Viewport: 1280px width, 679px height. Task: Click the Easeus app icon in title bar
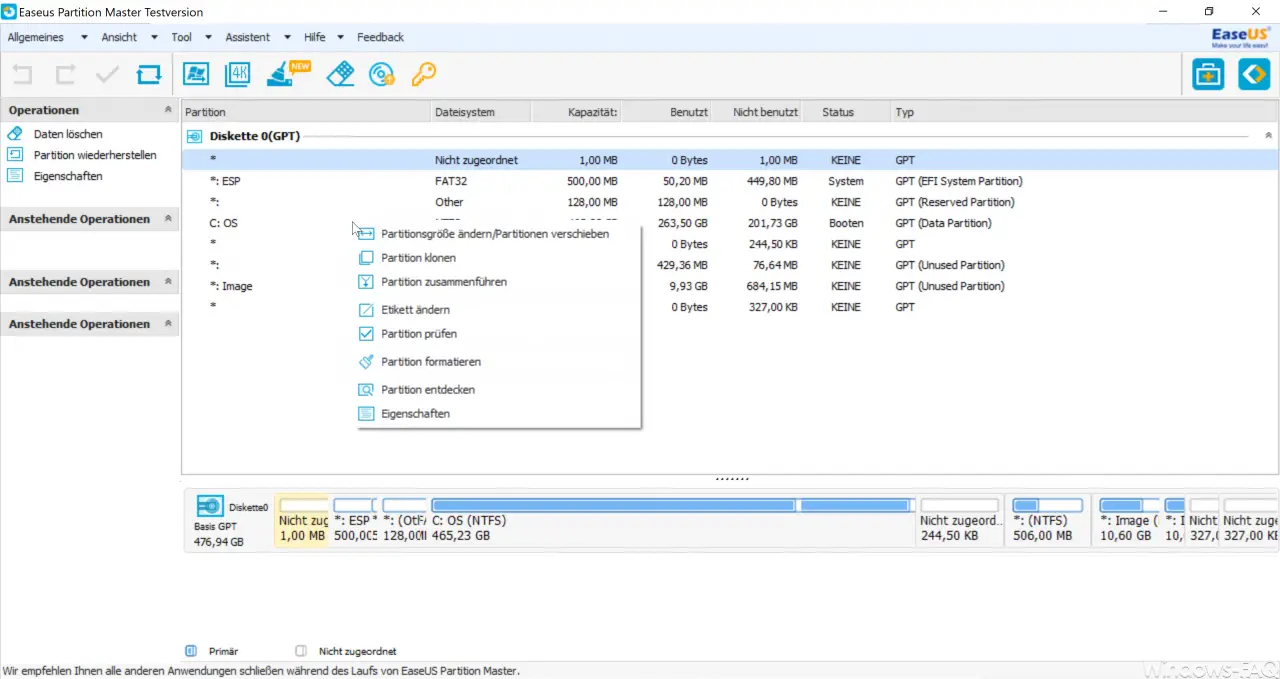tap(9, 12)
